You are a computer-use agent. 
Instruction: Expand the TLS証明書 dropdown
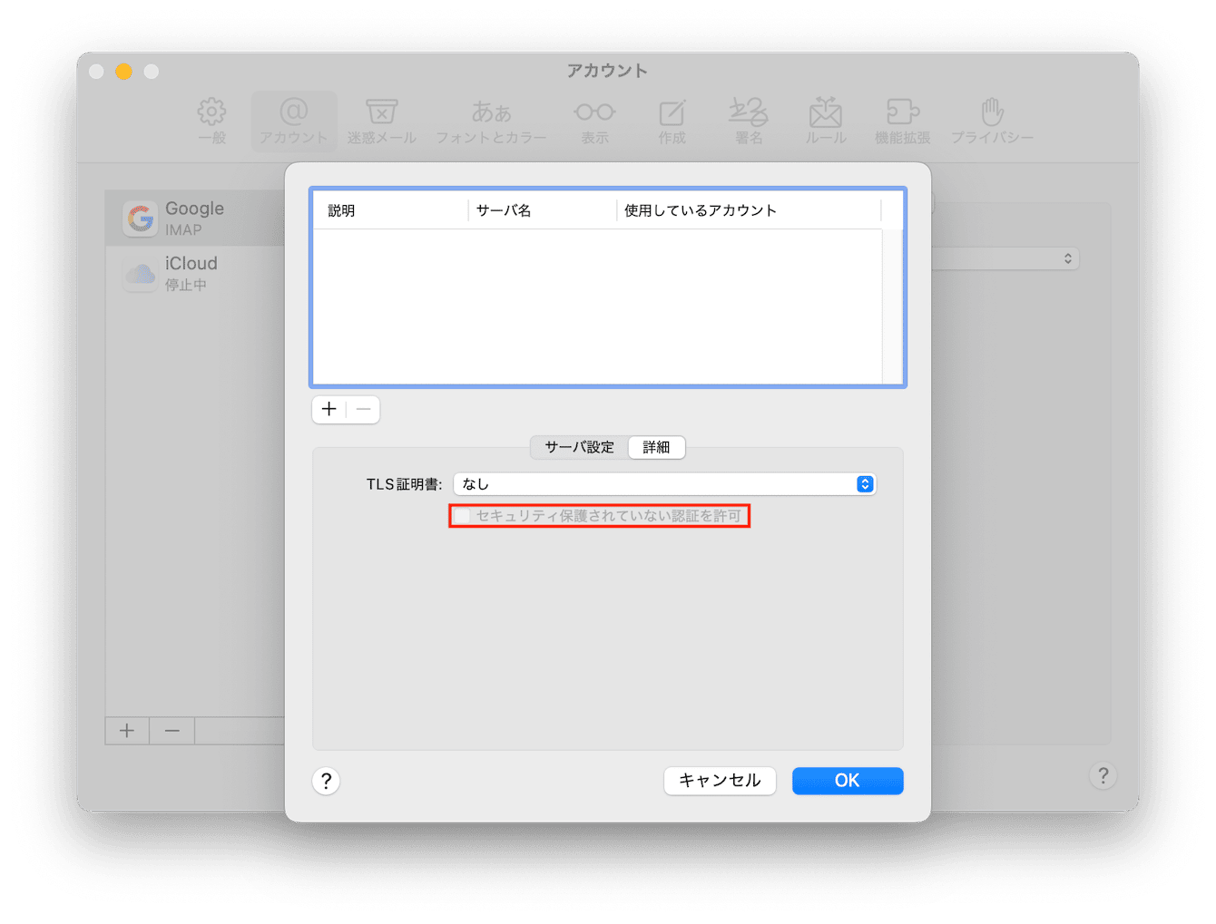click(x=664, y=484)
